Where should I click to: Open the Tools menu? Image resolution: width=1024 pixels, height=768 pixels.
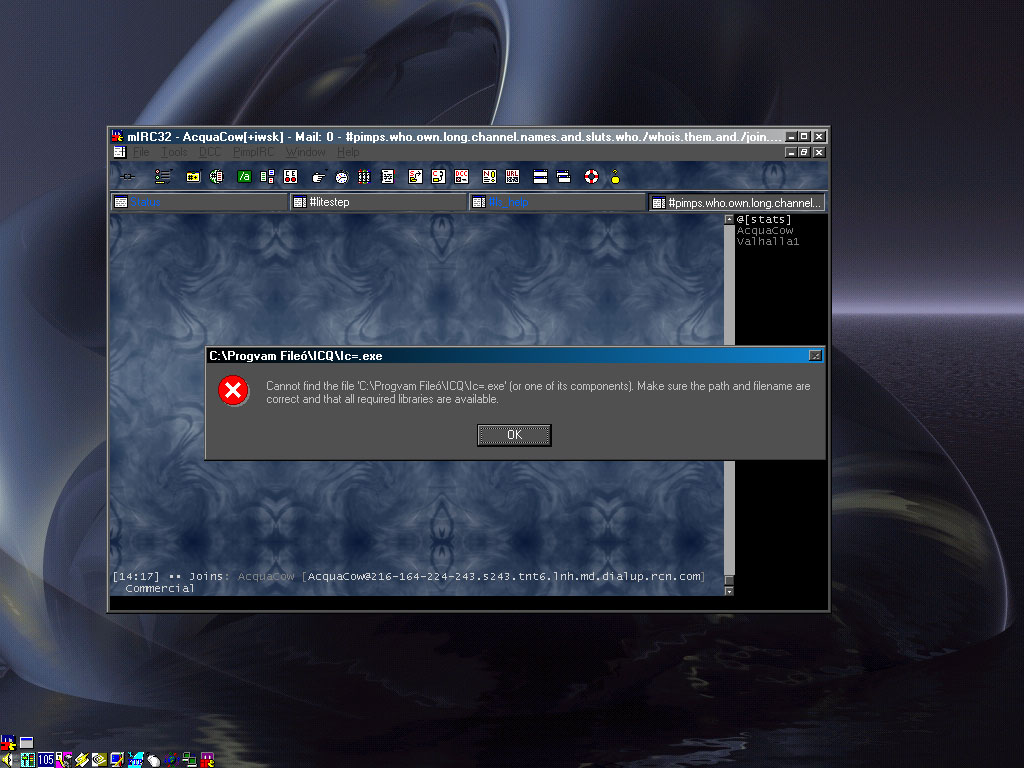pyautogui.click(x=174, y=152)
